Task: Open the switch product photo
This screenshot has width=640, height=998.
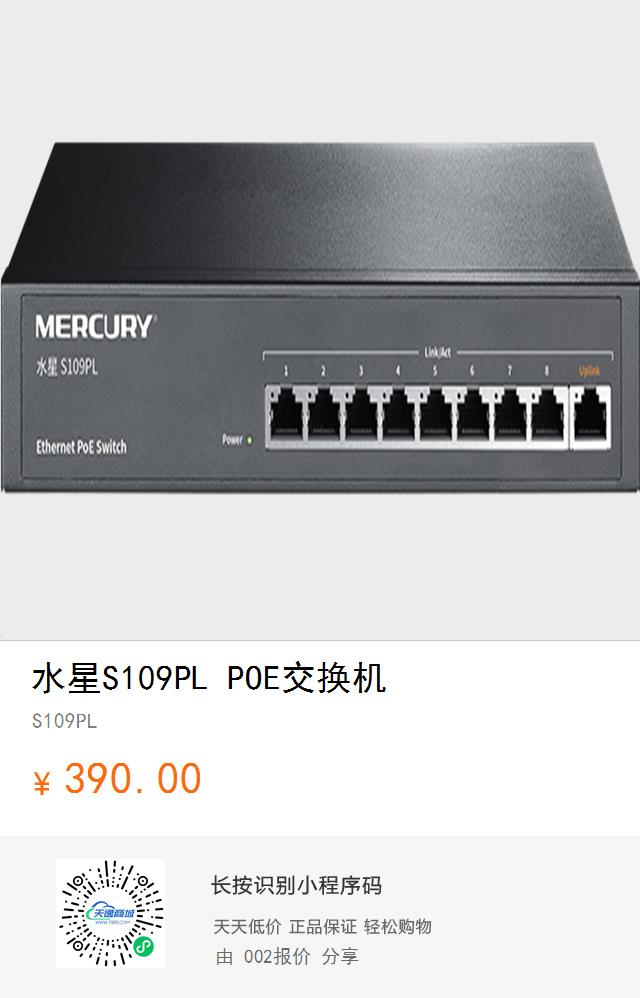Action: [x=320, y=317]
